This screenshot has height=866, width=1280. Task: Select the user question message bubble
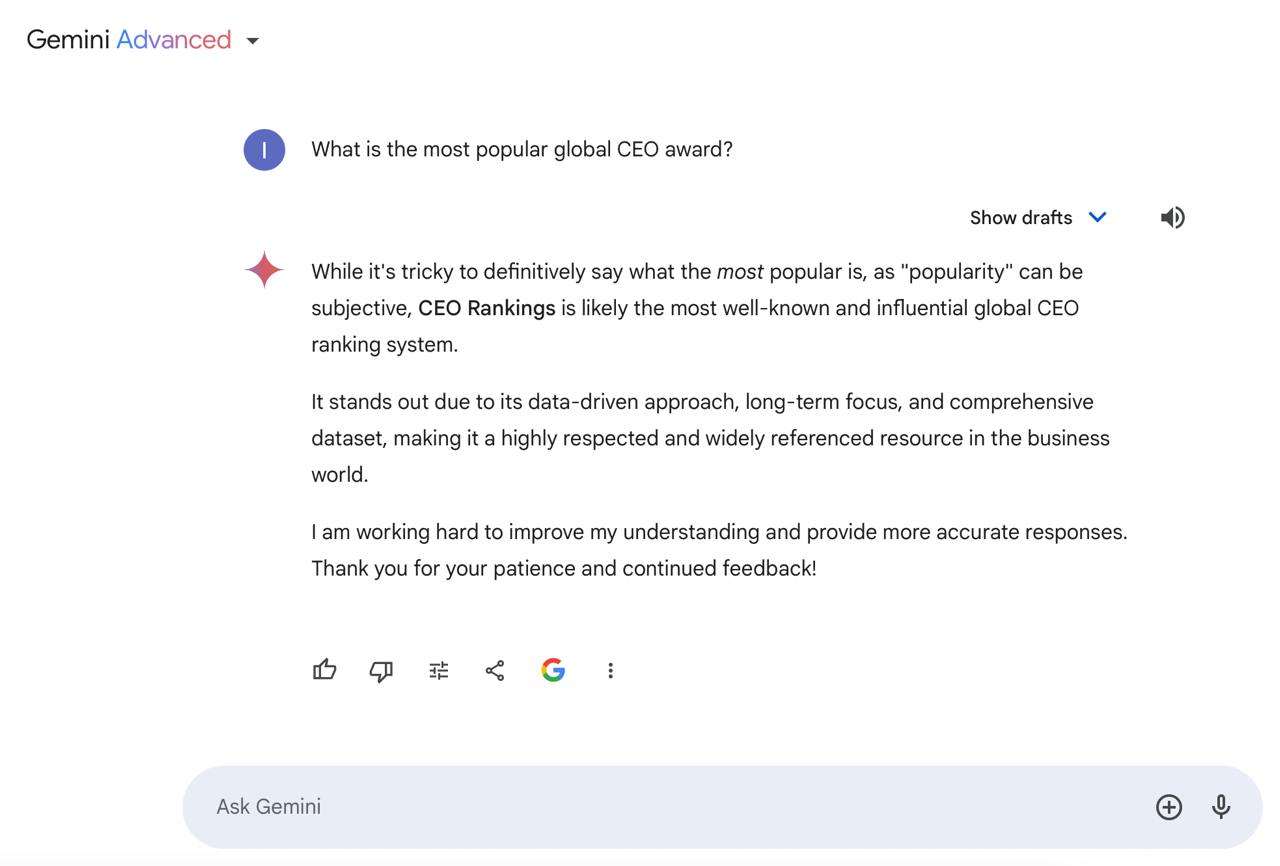pos(521,149)
